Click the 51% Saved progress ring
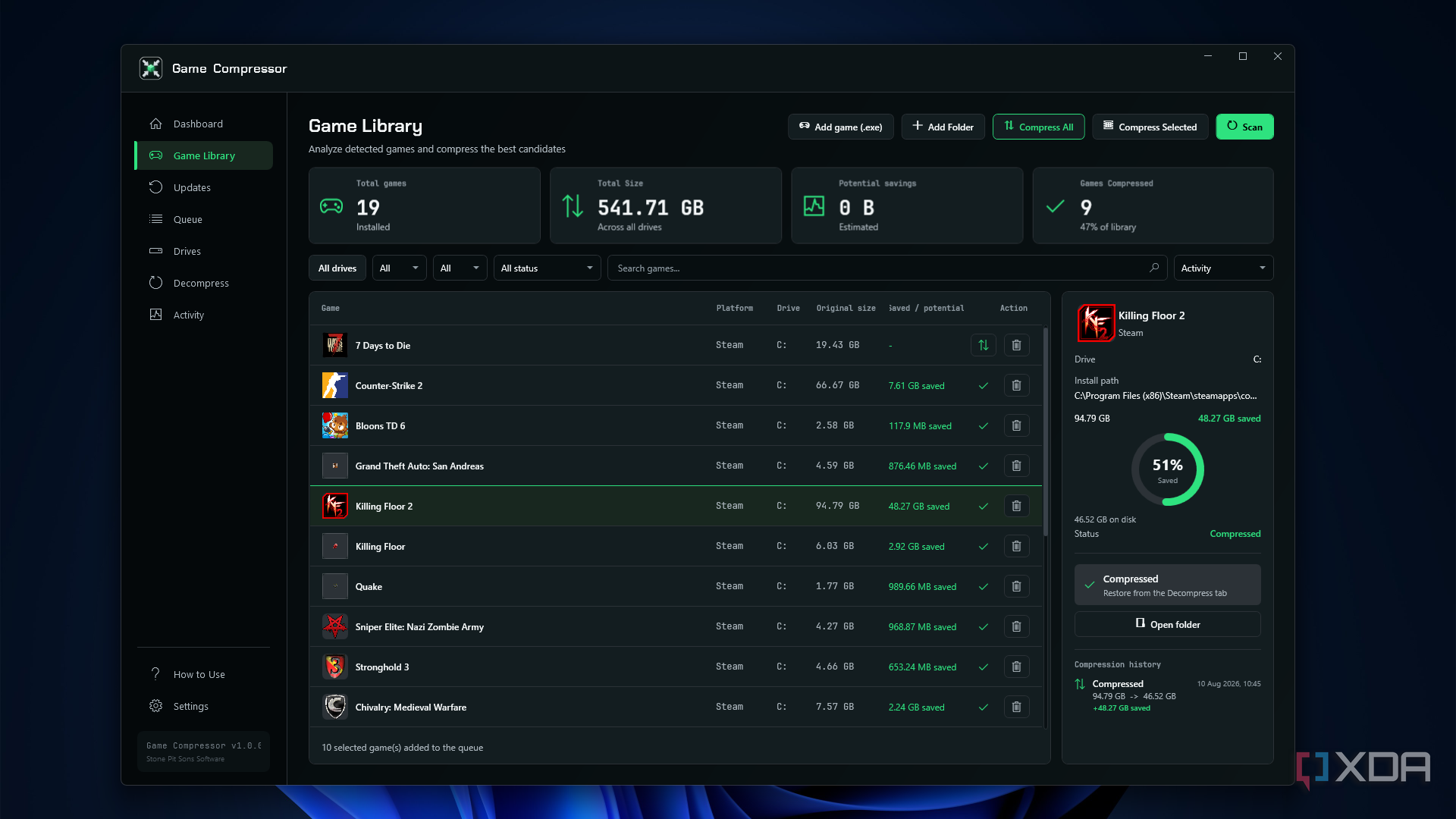Screen dimensions: 1456x819 [1167, 469]
